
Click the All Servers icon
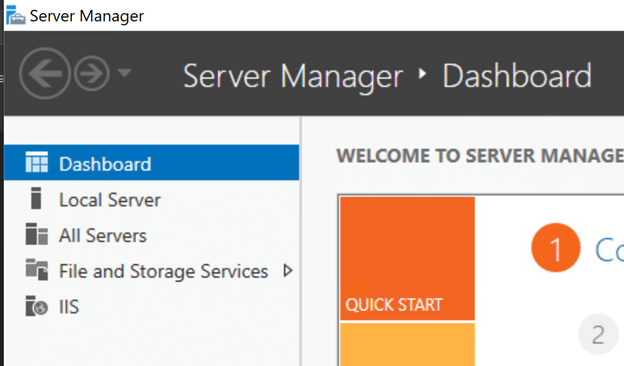37,234
